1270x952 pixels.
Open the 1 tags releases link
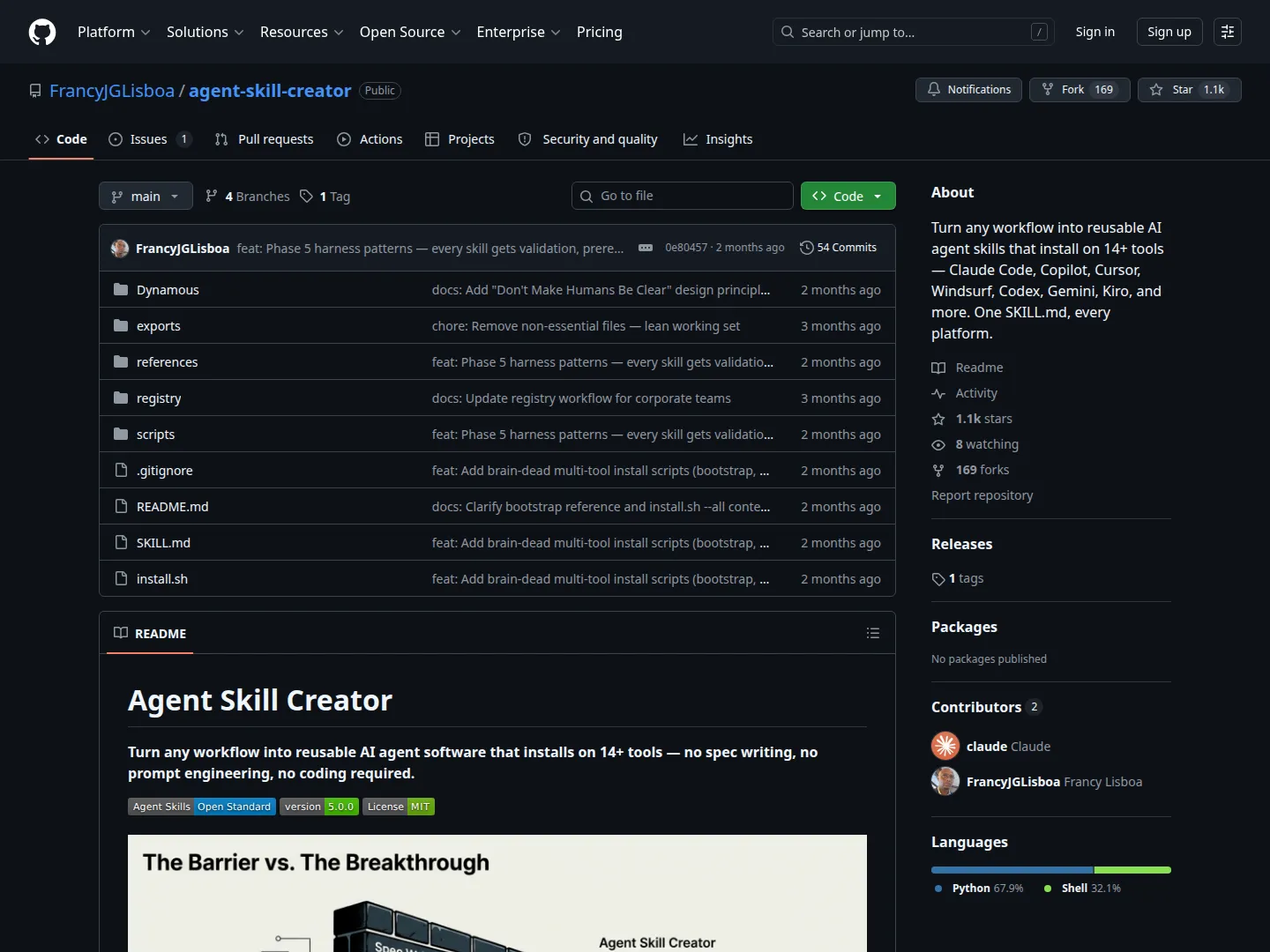click(x=958, y=578)
